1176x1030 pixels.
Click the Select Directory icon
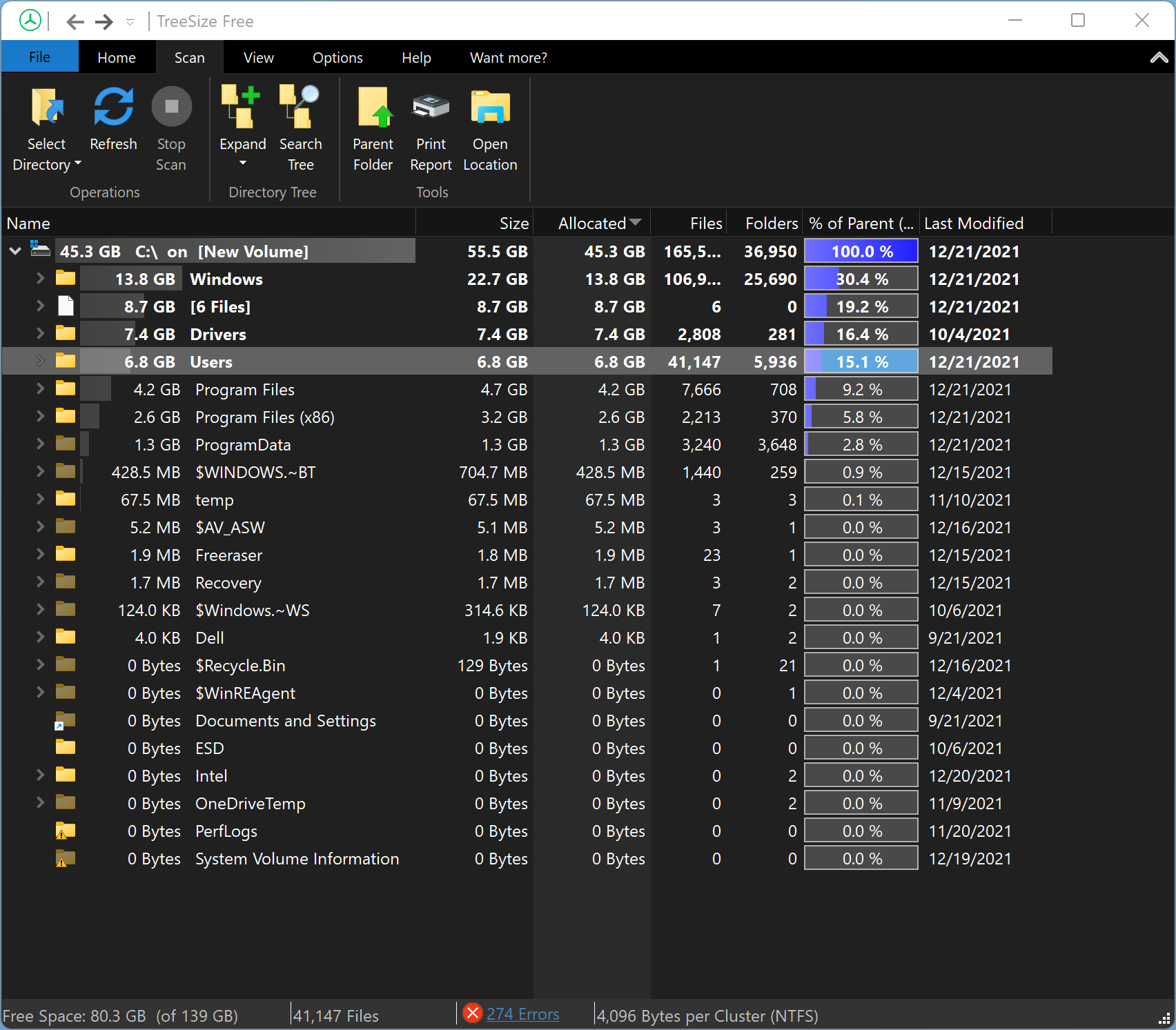point(47,107)
